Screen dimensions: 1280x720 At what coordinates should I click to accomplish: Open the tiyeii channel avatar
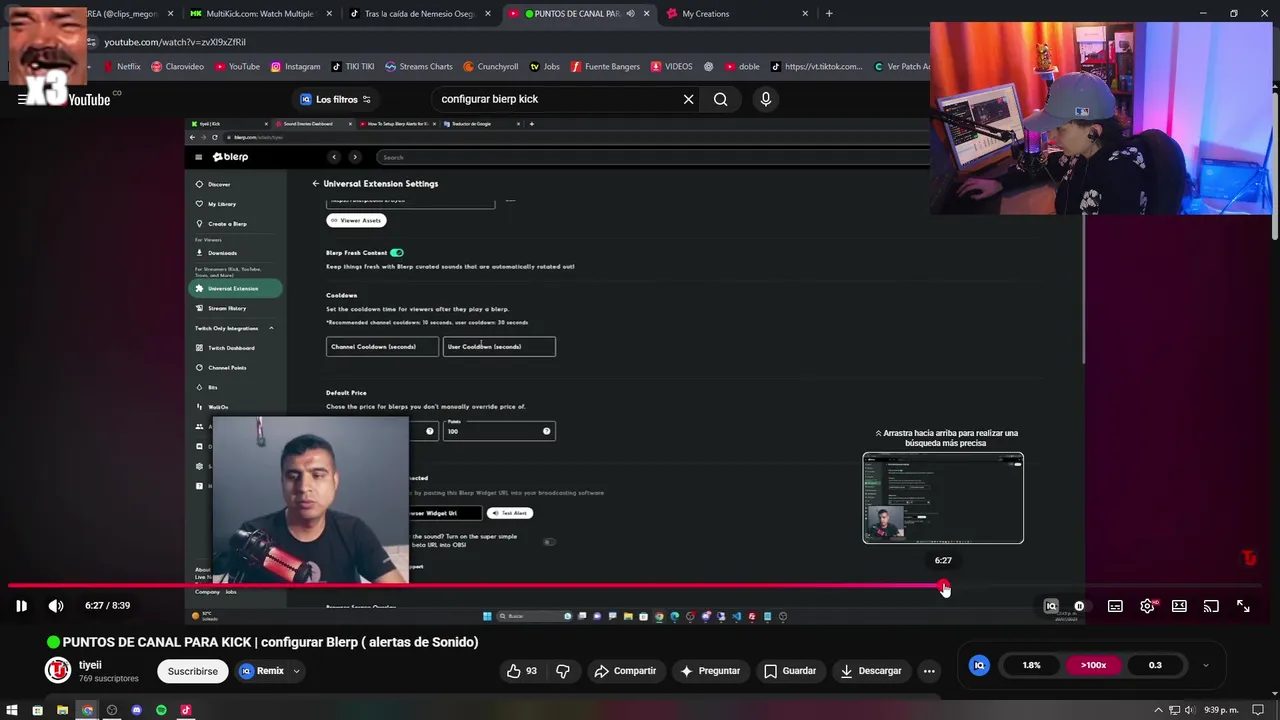pyautogui.click(x=58, y=670)
